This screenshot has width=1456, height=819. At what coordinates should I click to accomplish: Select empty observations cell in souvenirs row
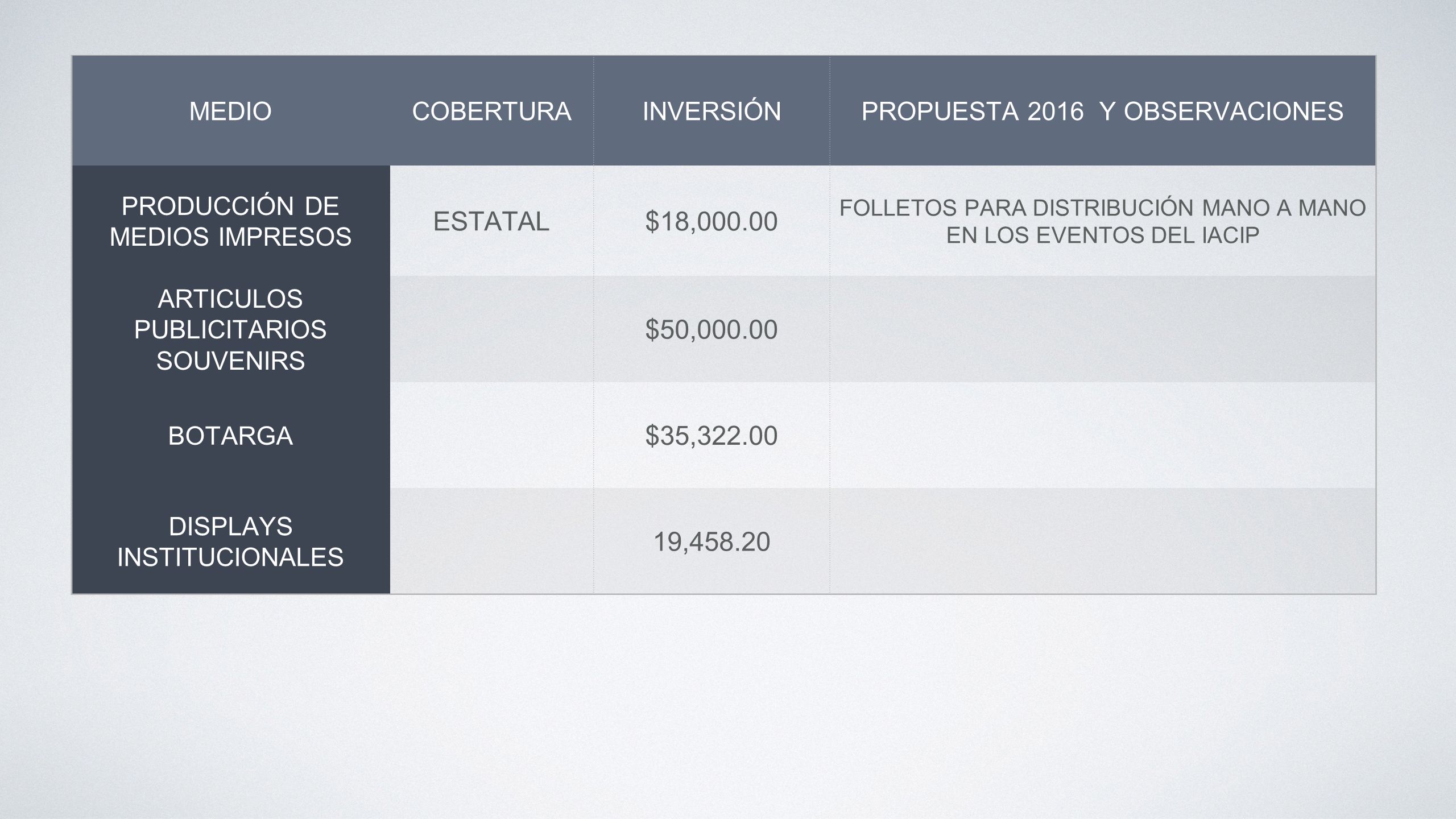coord(1103,329)
